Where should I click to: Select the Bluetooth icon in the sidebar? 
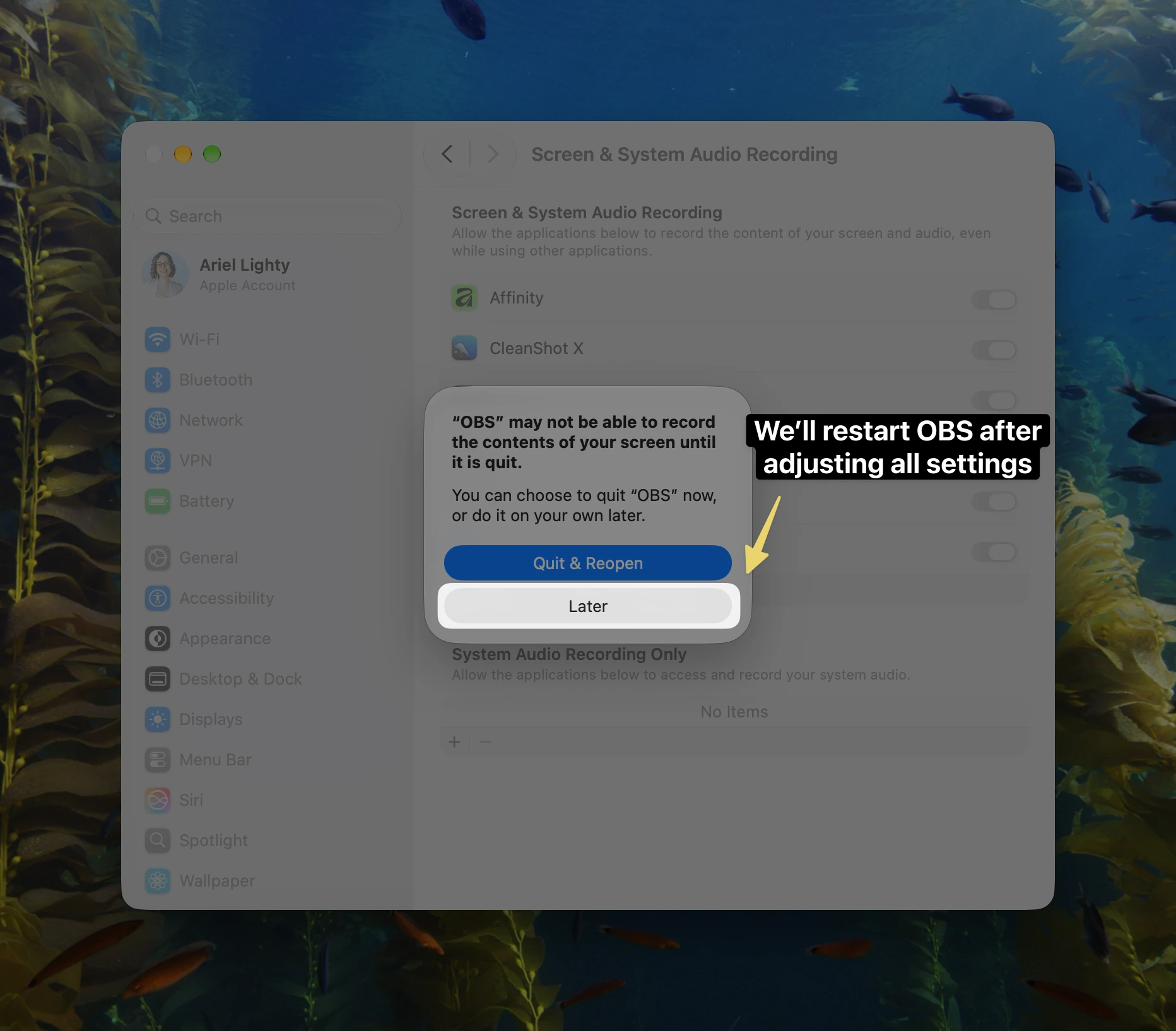point(158,380)
